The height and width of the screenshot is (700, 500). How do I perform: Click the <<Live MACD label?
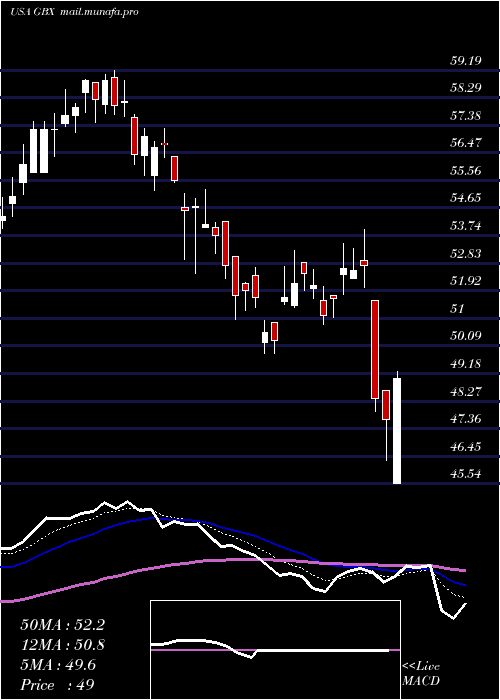(x=421, y=674)
